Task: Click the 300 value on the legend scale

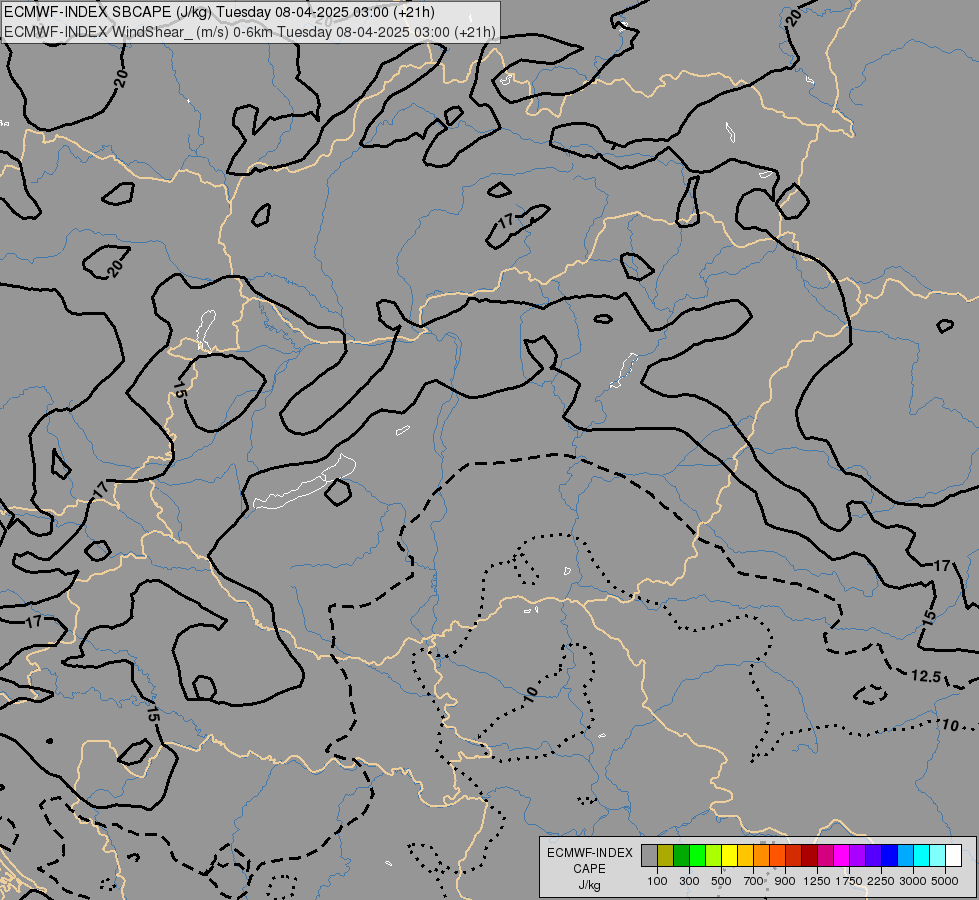Action: click(689, 881)
